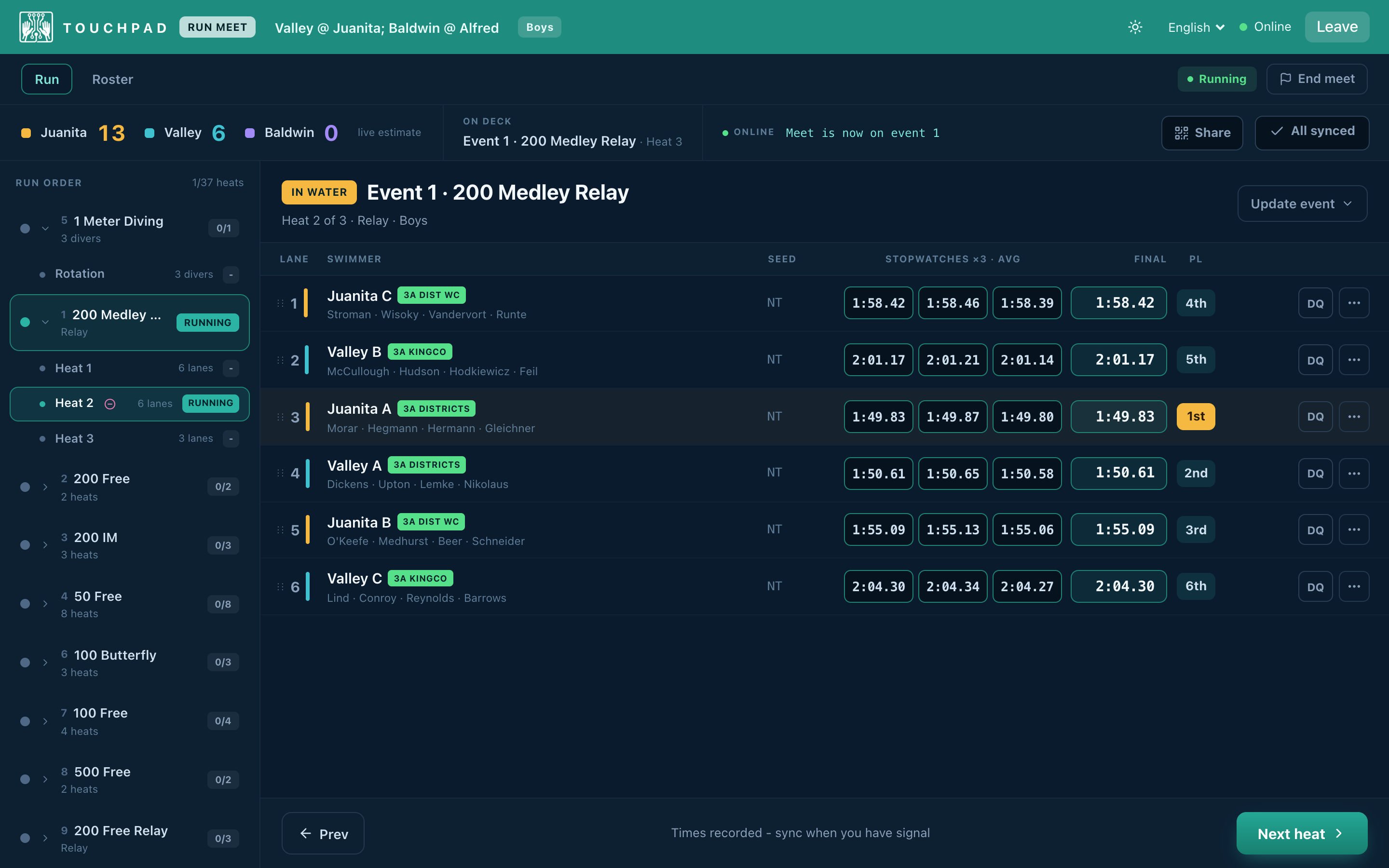
Task: Open more options for Juanita B lane 5
Action: tap(1353, 530)
